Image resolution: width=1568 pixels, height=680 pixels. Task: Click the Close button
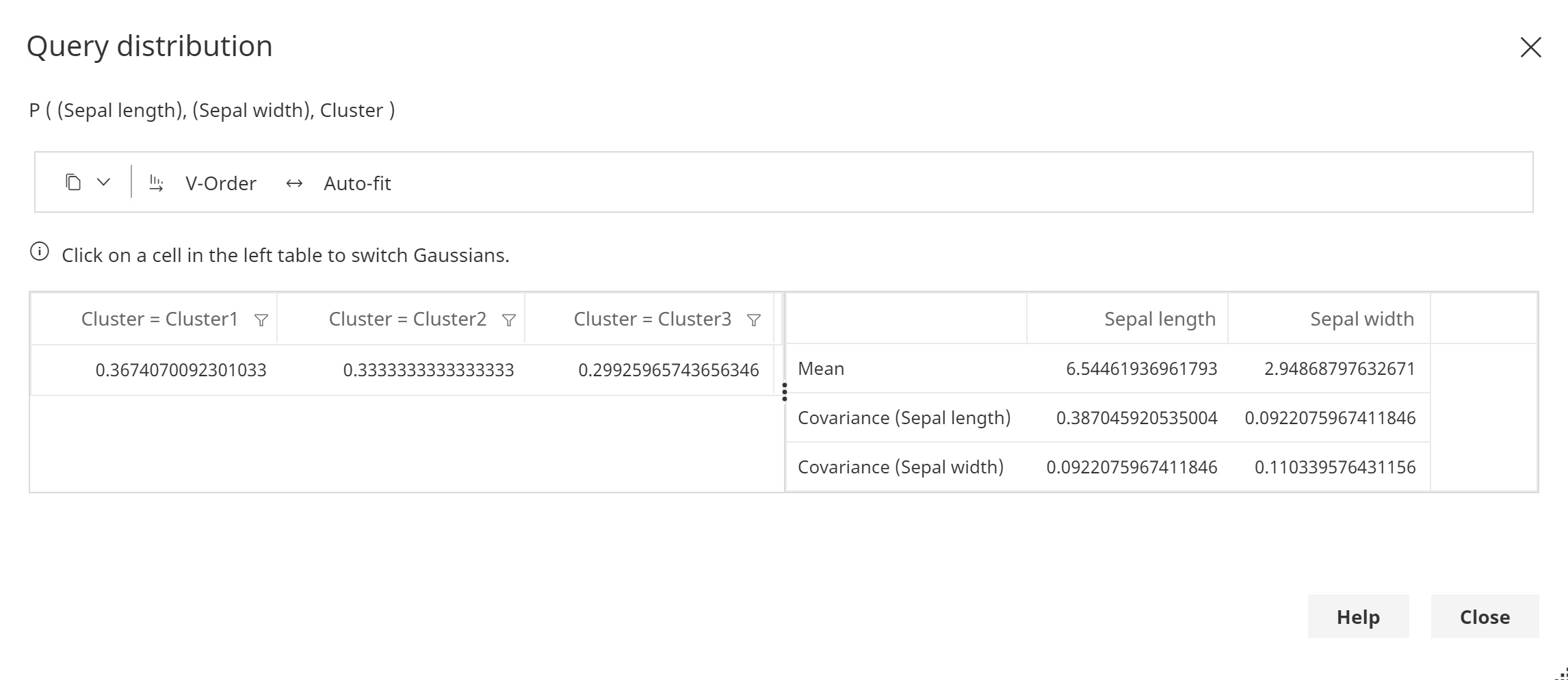[x=1485, y=616]
